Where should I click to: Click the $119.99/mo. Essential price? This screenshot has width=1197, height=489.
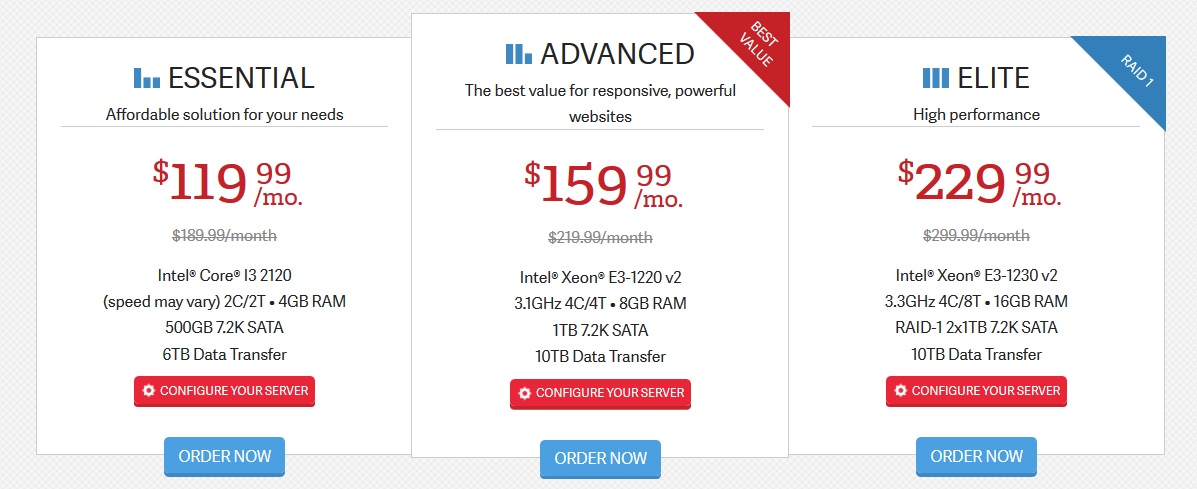tap(227, 182)
